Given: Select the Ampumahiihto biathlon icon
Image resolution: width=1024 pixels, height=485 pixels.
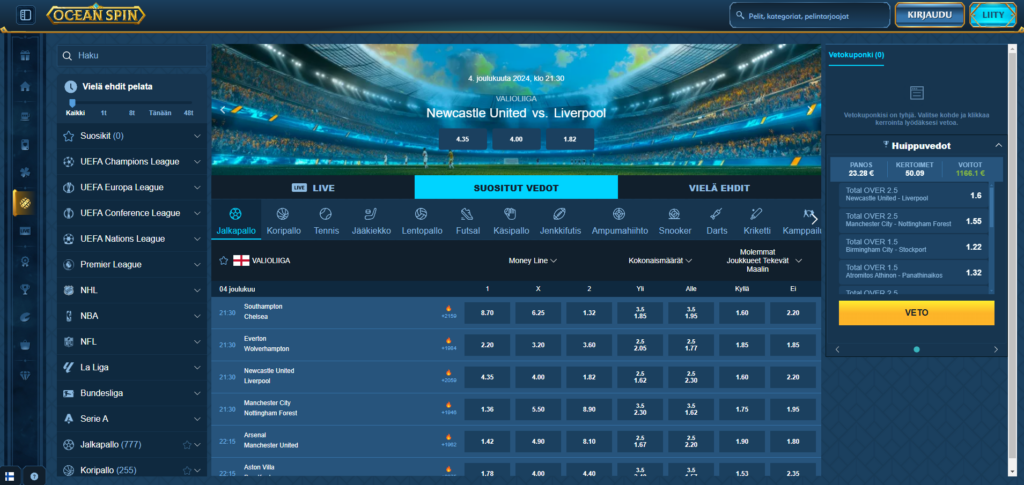Looking at the screenshot, I should point(619,221).
